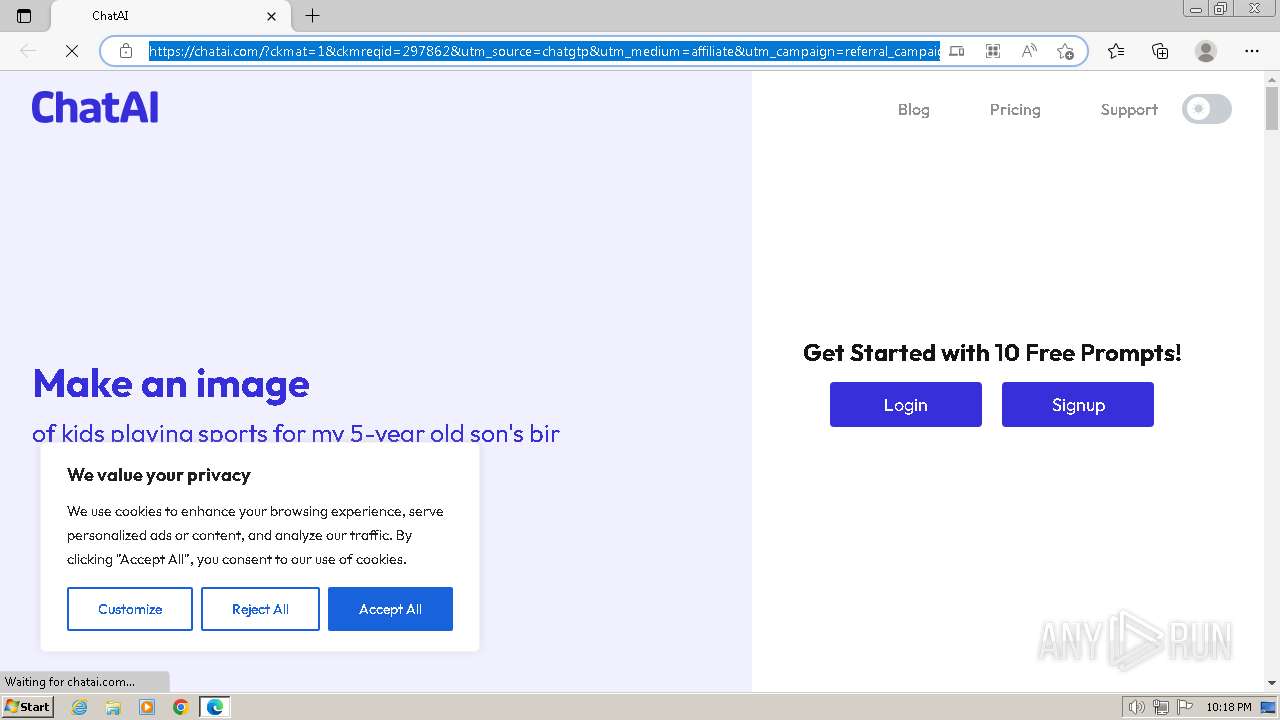Click the Show desktop tray icon

tap(1268, 707)
